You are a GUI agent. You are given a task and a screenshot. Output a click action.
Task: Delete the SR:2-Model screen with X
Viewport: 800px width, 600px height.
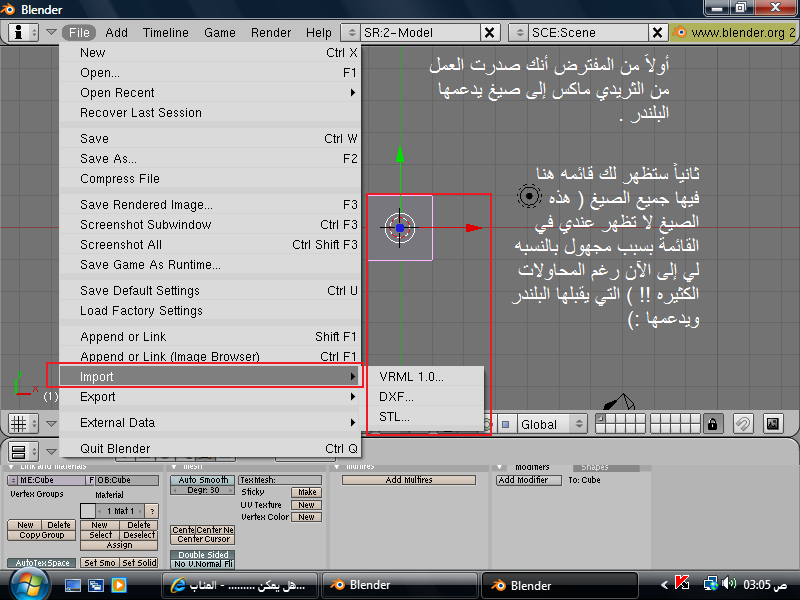point(489,33)
